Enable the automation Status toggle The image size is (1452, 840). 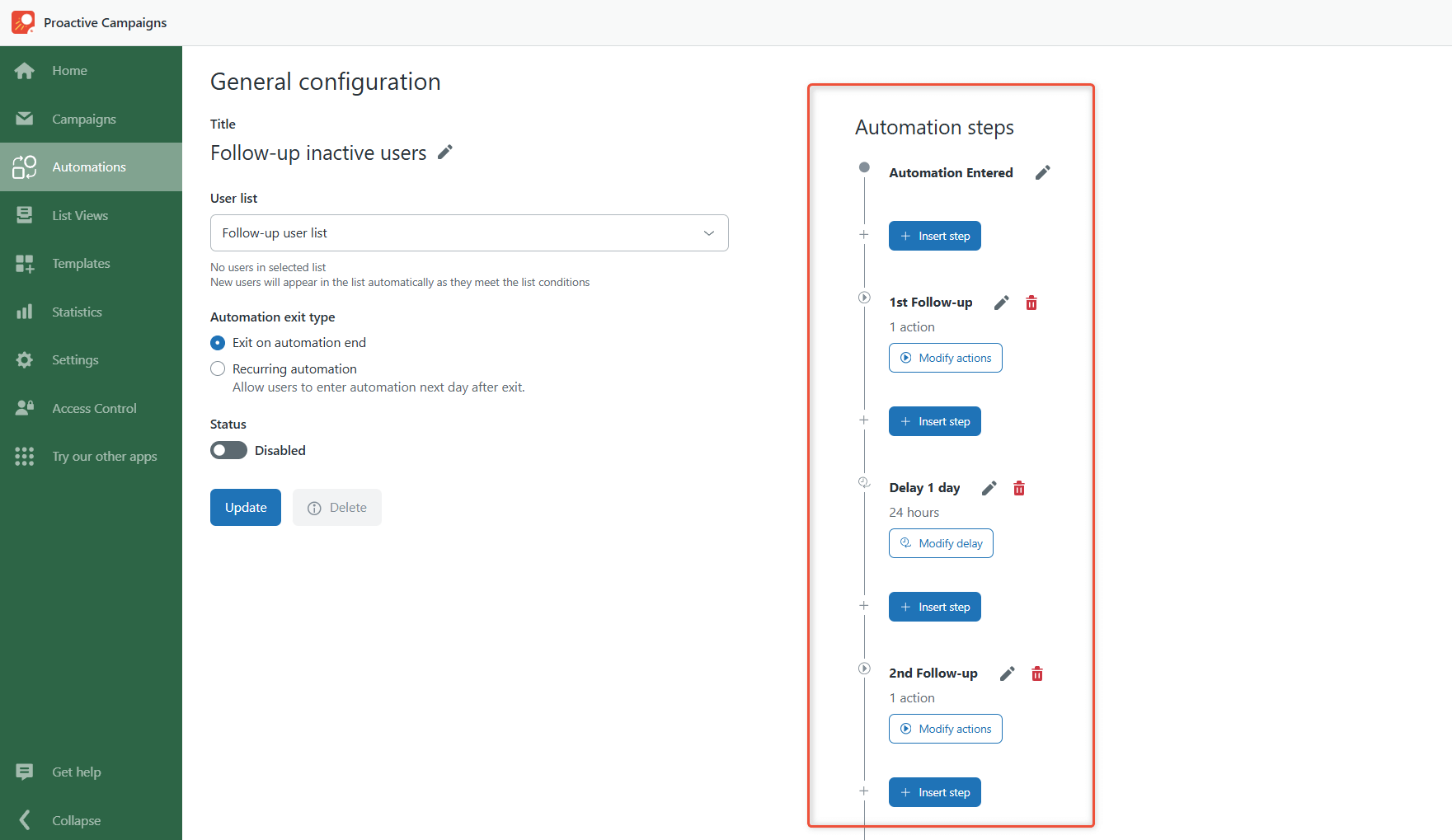pyautogui.click(x=228, y=450)
